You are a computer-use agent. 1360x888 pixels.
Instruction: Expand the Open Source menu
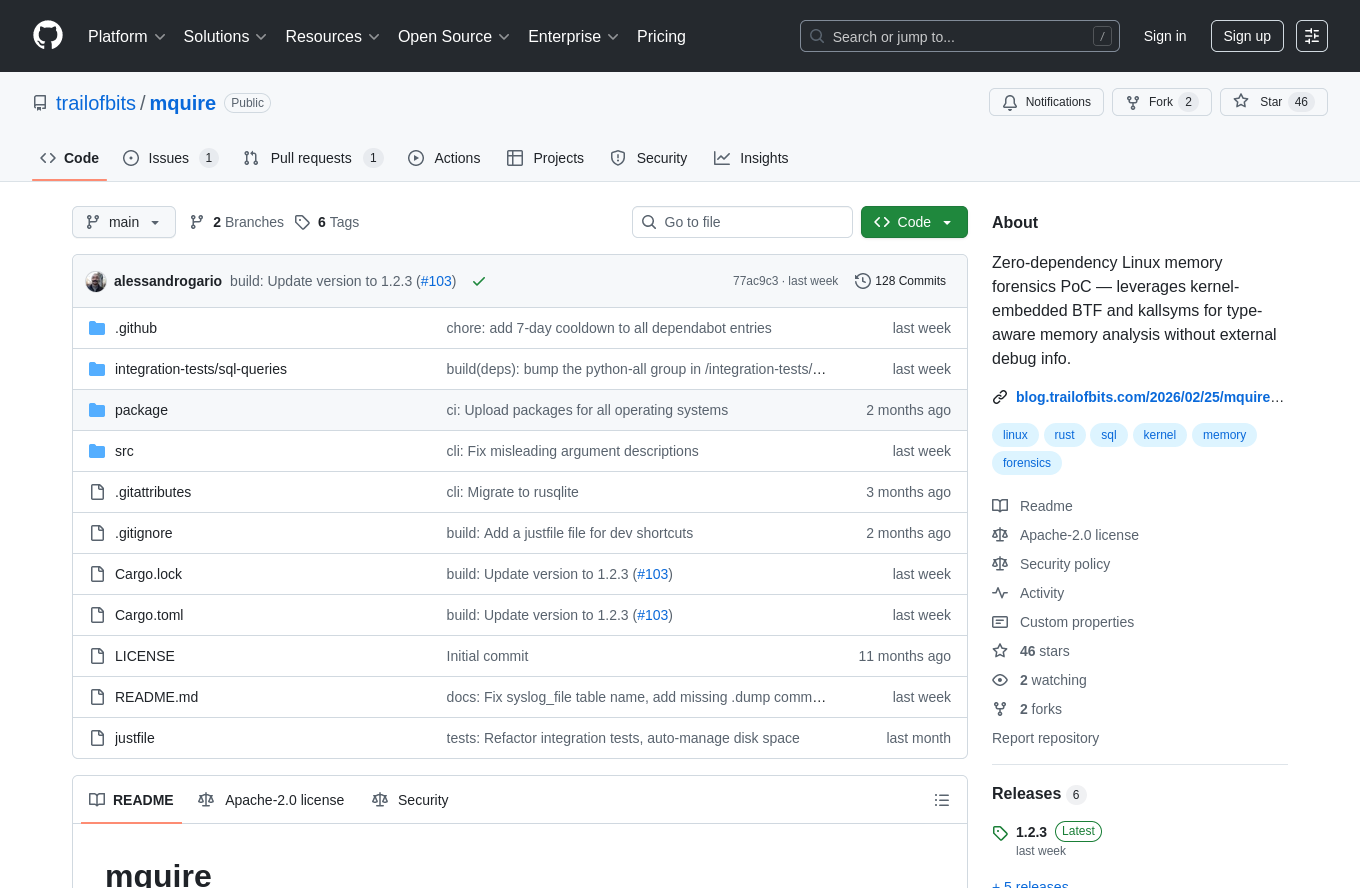[454, 36]
